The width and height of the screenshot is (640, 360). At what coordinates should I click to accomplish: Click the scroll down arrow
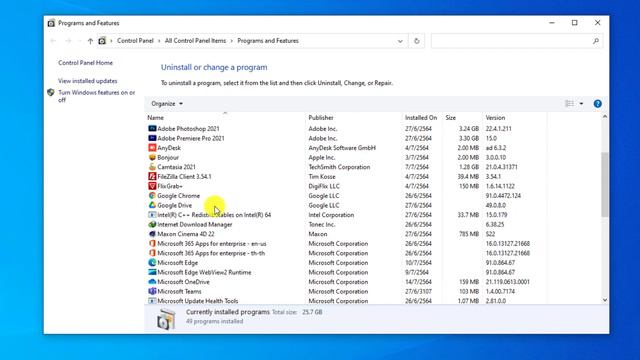[605, 300]
